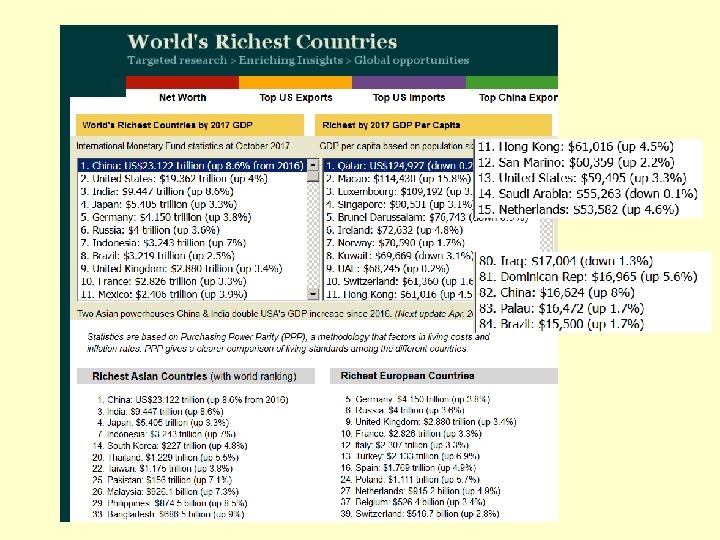The width and height of the screenshot is (720, 540).
Task: Click Saudi Arabia $55,263 callout line
Action: pos(588,193)
